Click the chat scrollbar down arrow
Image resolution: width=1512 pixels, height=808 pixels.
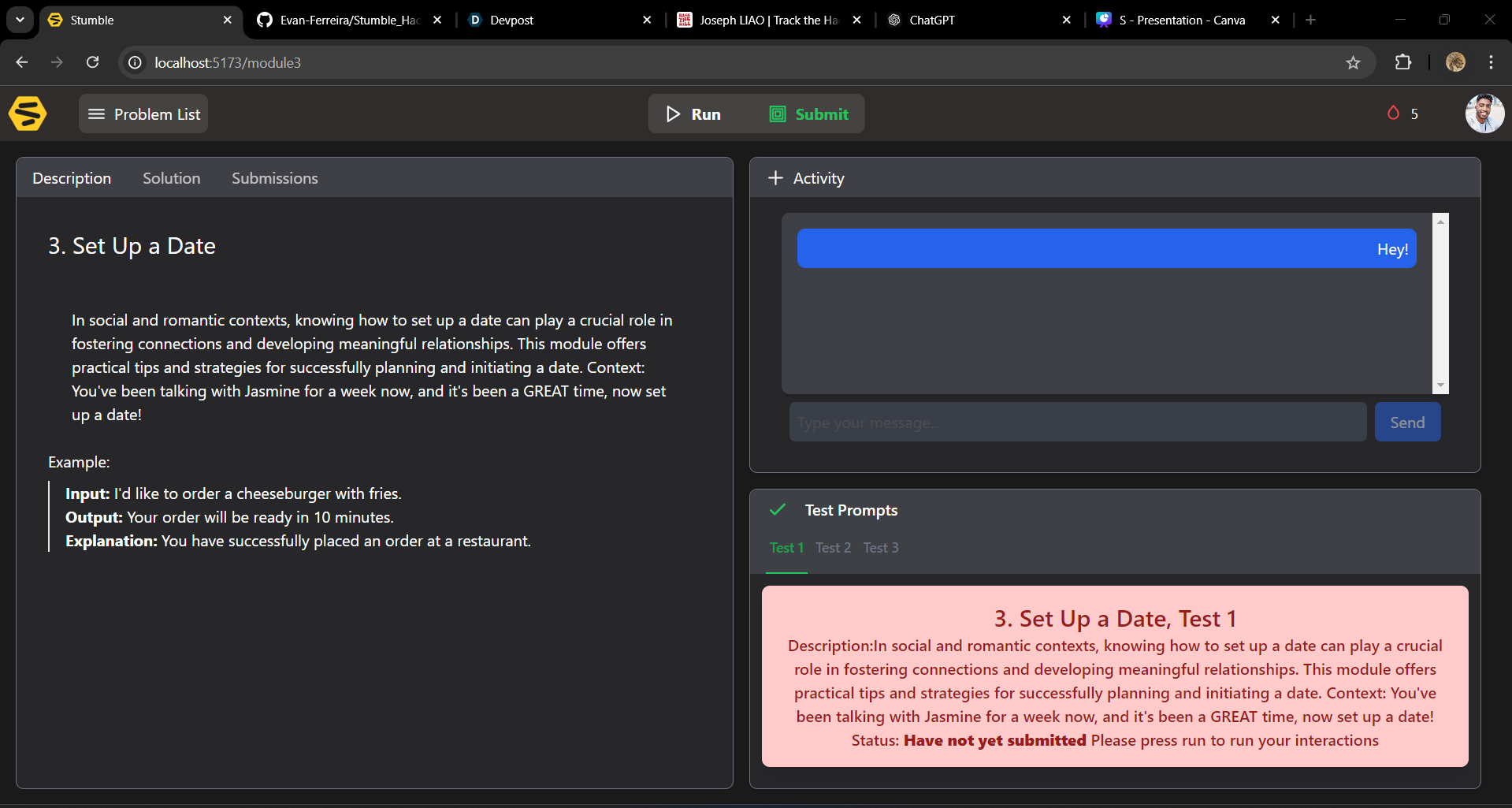pos(1440,385)
